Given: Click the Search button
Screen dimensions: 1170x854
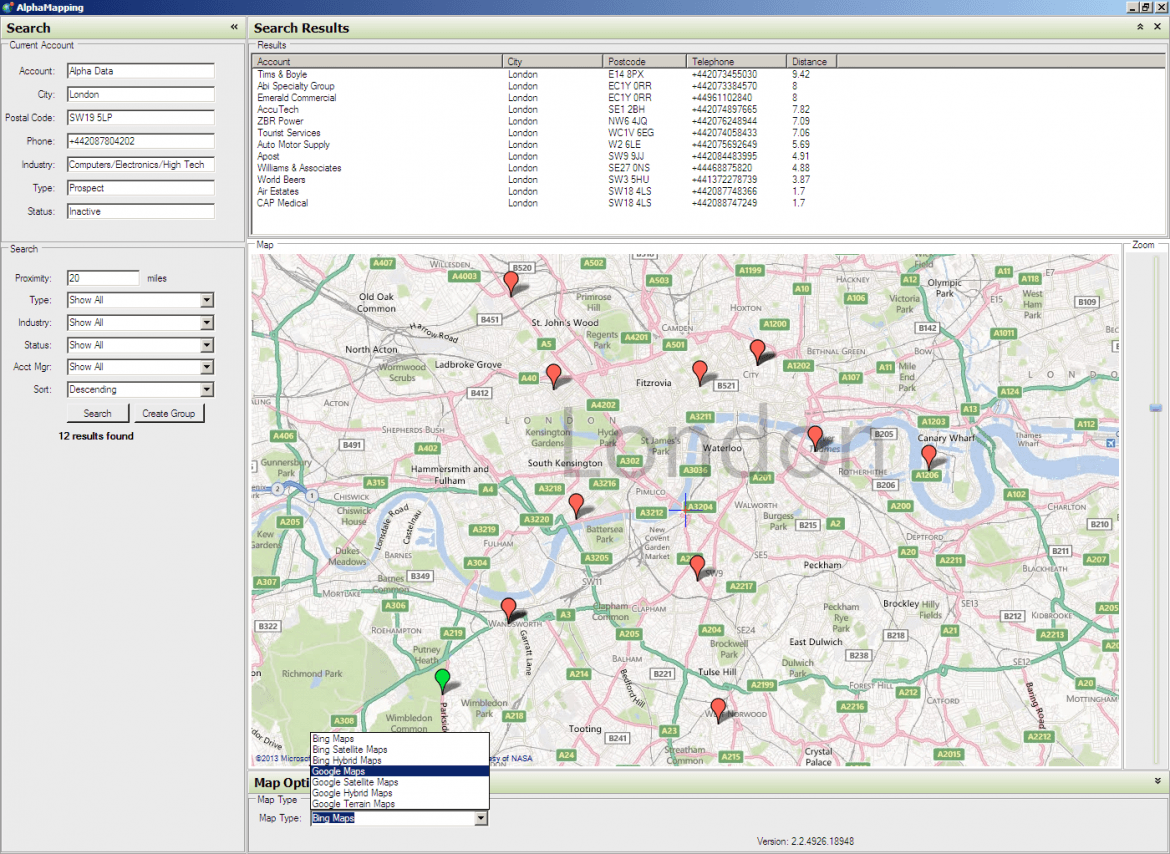Looking at the screenshot, I should pos(97,413).
